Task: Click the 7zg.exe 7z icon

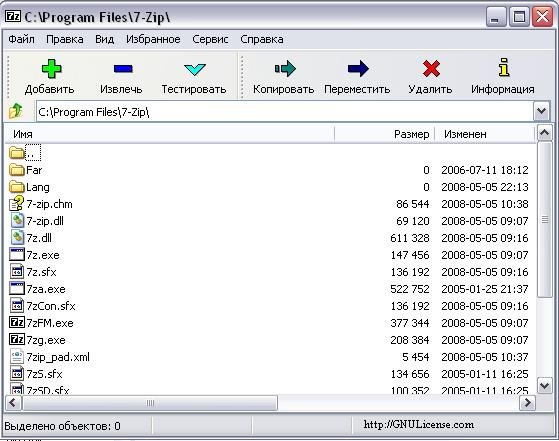Action: [x=17, y=339]
